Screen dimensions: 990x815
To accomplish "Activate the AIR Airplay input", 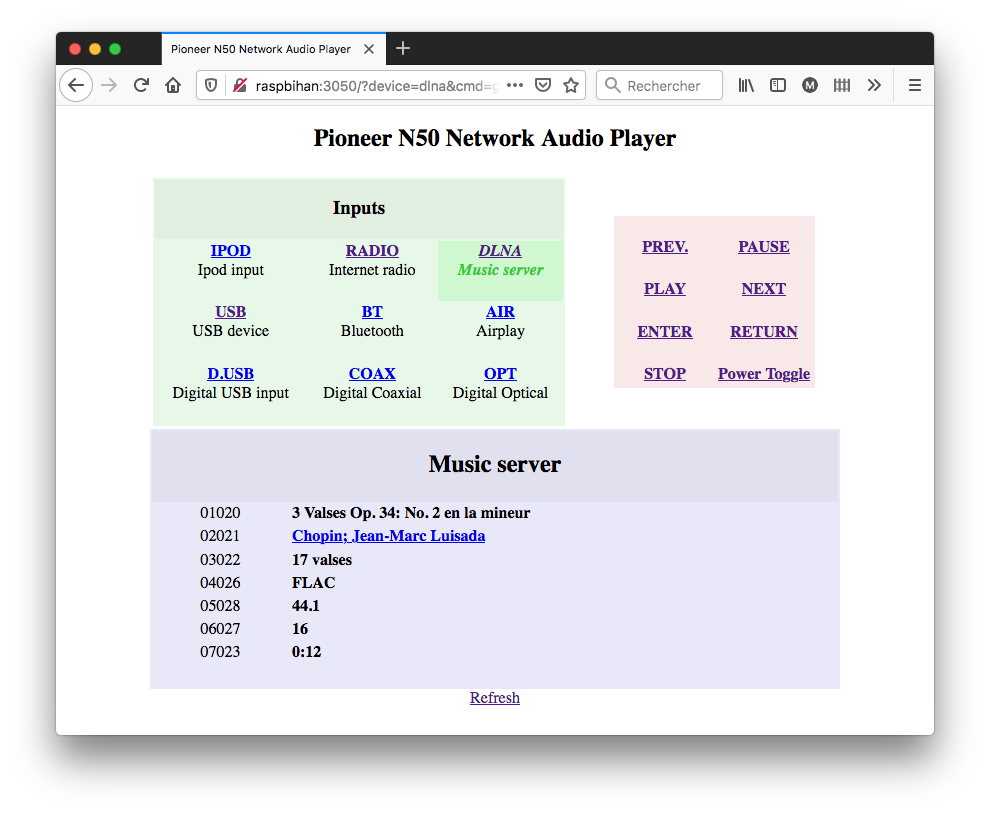I will (500, 312).
